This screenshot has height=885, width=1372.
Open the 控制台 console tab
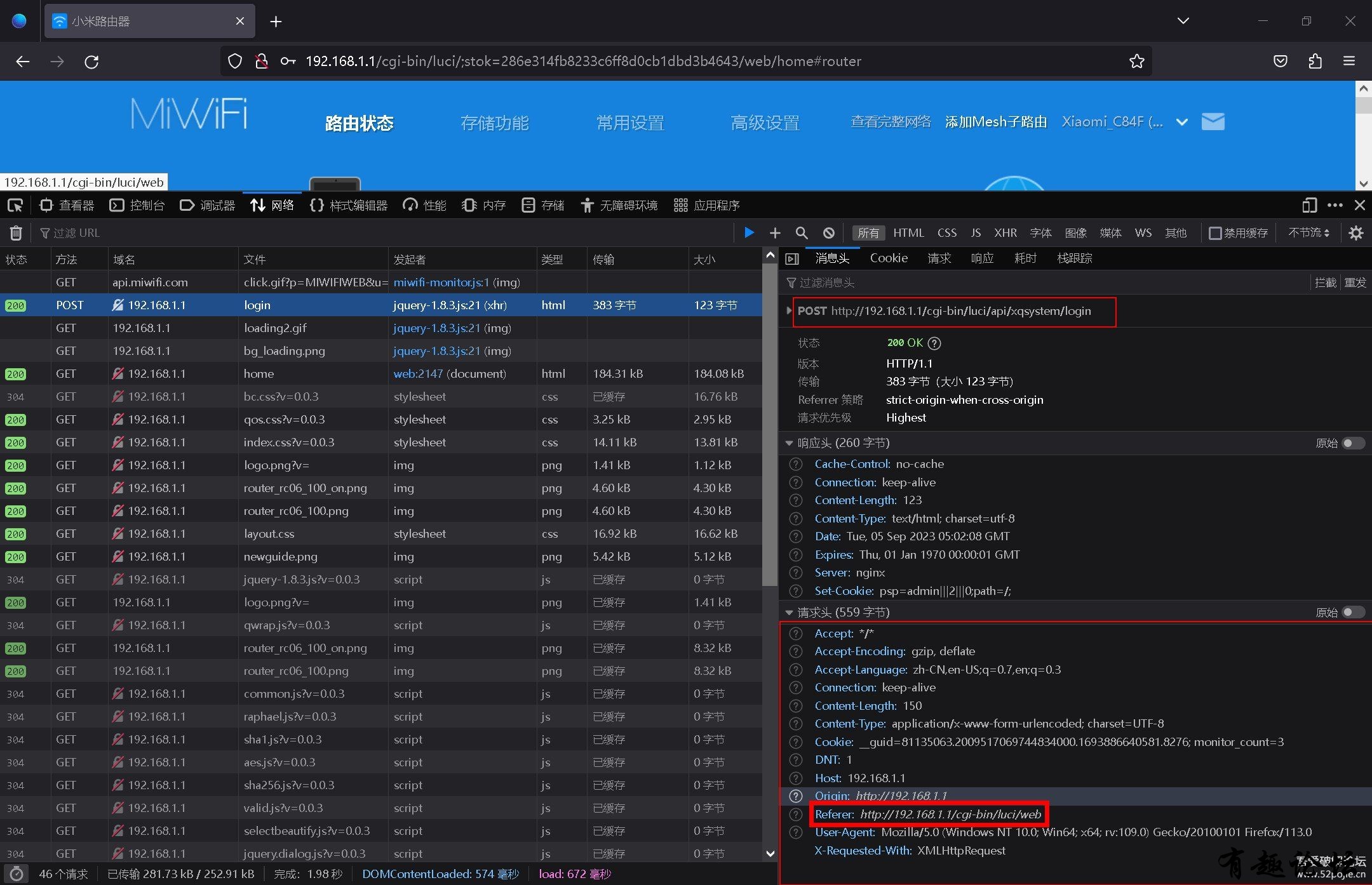coord(137,205)
